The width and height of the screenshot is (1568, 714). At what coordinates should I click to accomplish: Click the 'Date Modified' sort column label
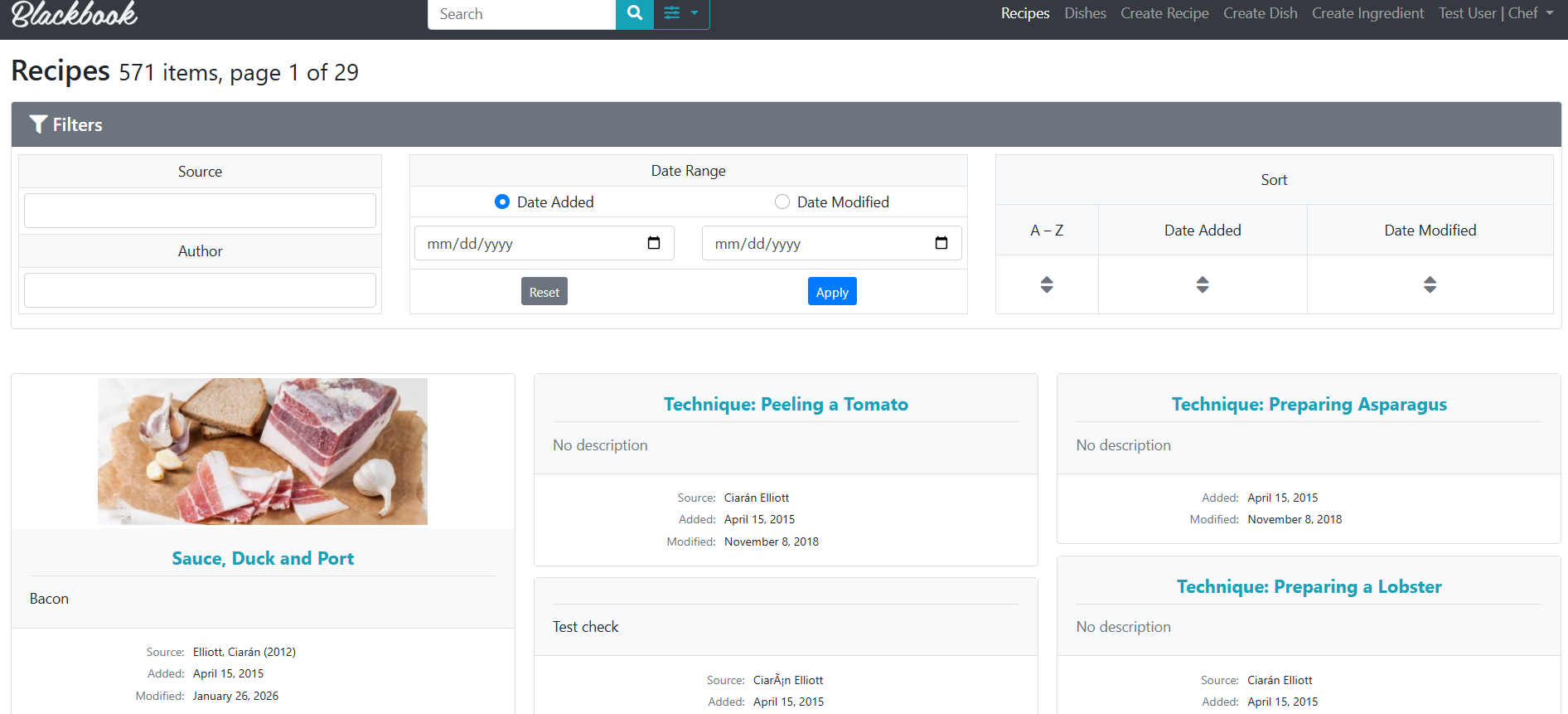click(x=1430, y=231)
